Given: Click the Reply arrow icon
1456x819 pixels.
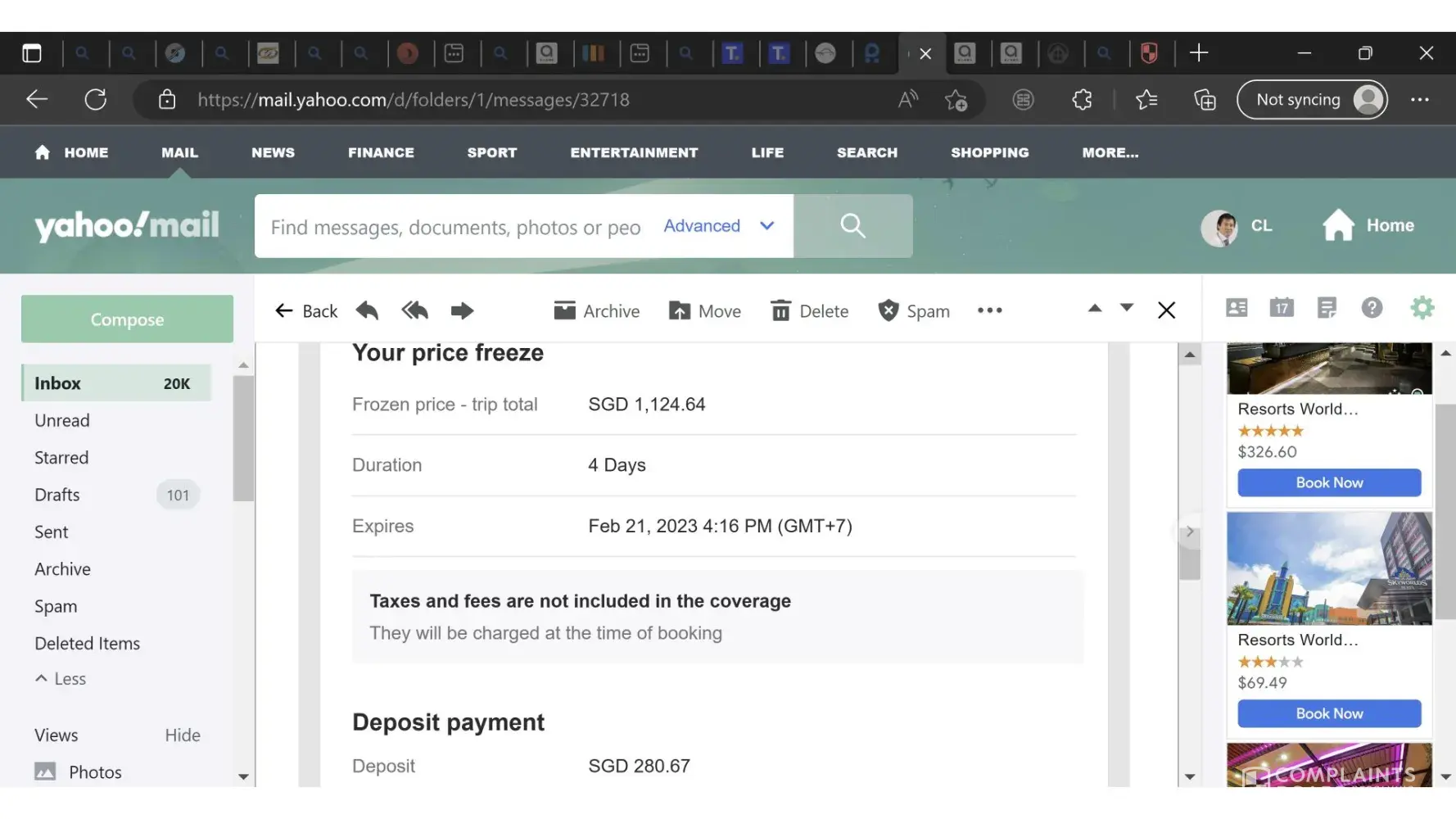Looking at the screenshot, I should (x=367, y=310).
